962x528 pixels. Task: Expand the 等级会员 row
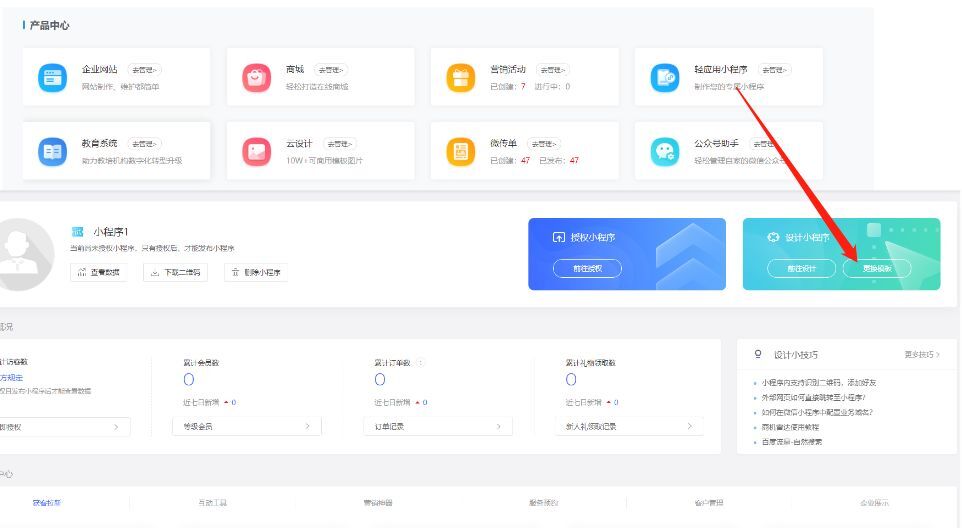tap(247, 426)
